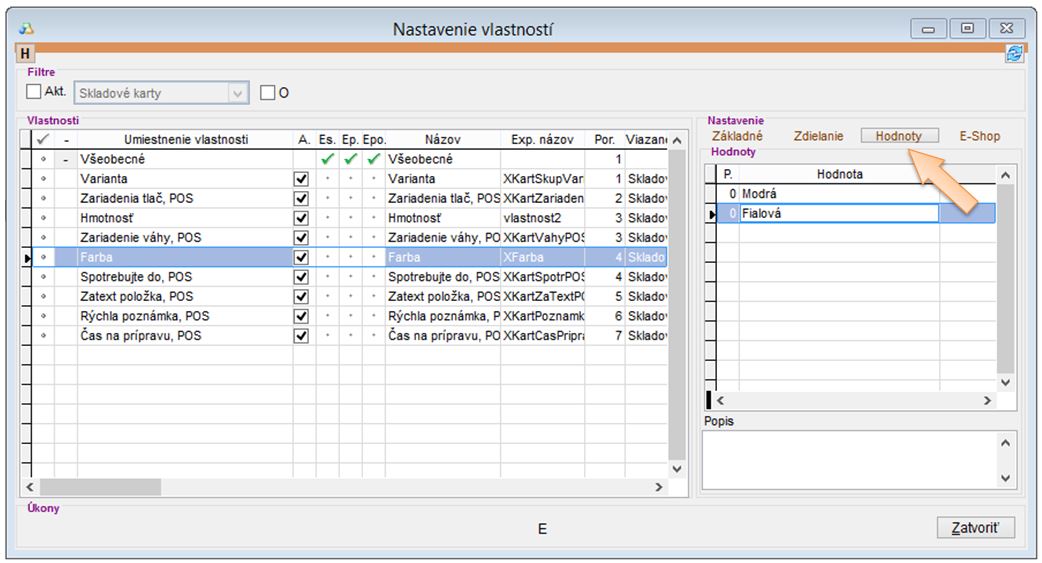Image resolution: width=1042 pixels, height=563 pixels.
Task: Click the checkmark column header in Vlastnosti grid
Action: [43, 140]
